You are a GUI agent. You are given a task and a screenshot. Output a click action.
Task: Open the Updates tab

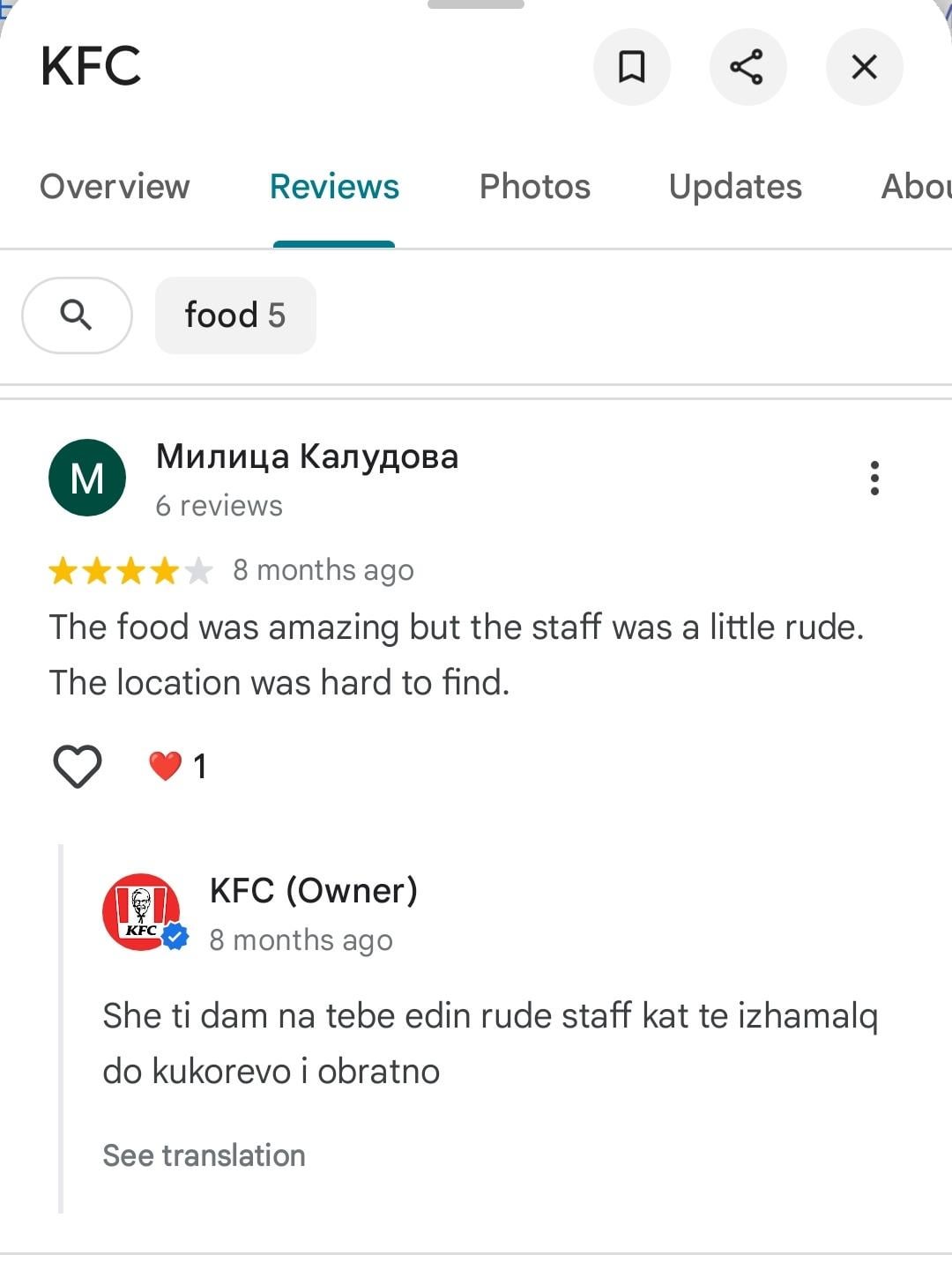click(x=735, y=187)
